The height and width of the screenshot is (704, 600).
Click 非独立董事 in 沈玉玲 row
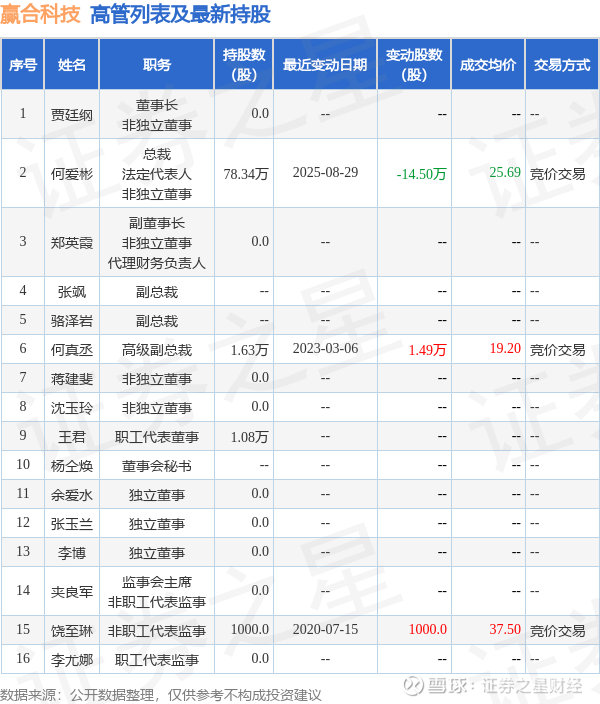point(156,408)
